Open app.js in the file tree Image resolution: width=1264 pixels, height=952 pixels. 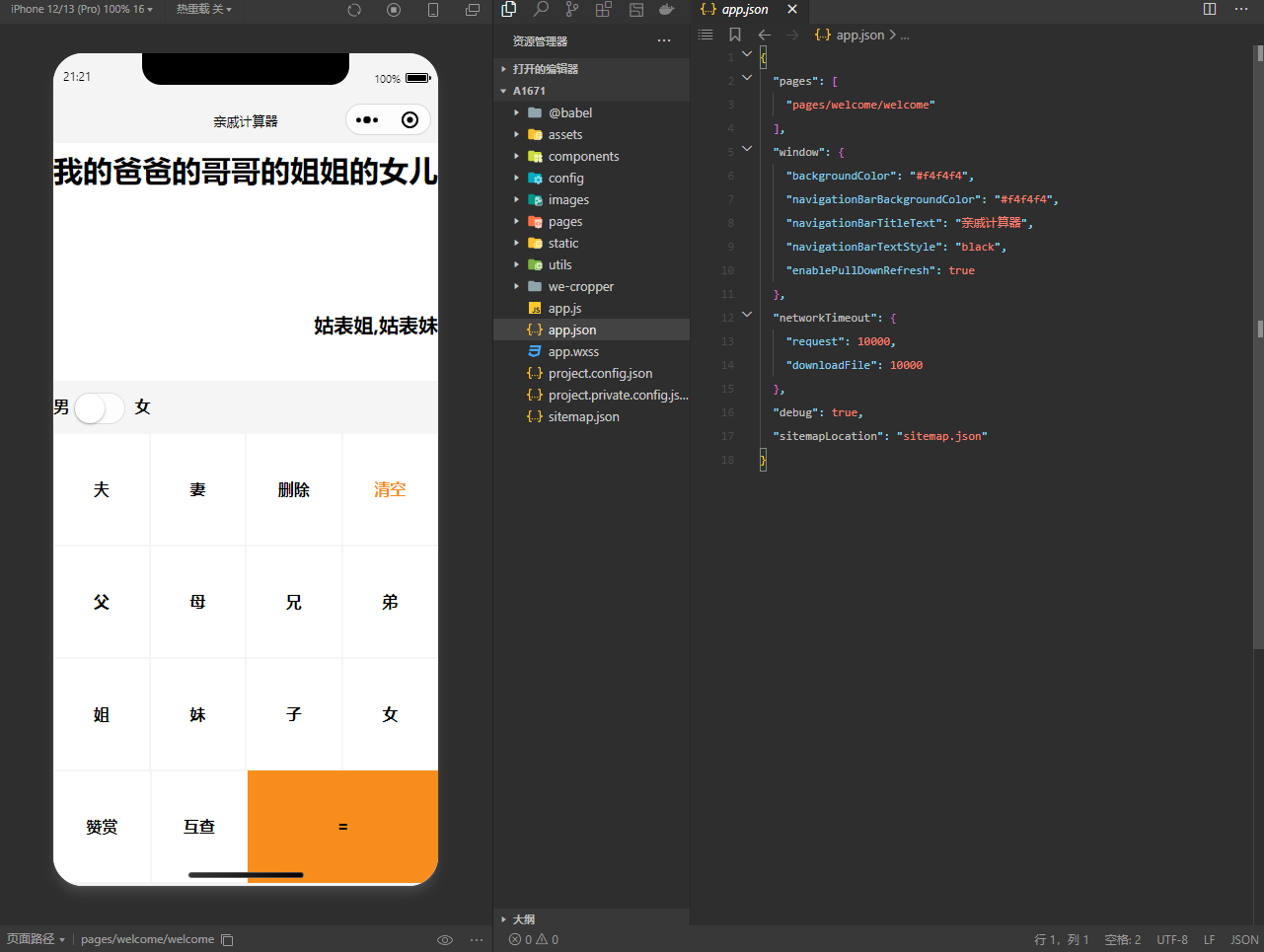pyautogui.click(x=592, y=308)
